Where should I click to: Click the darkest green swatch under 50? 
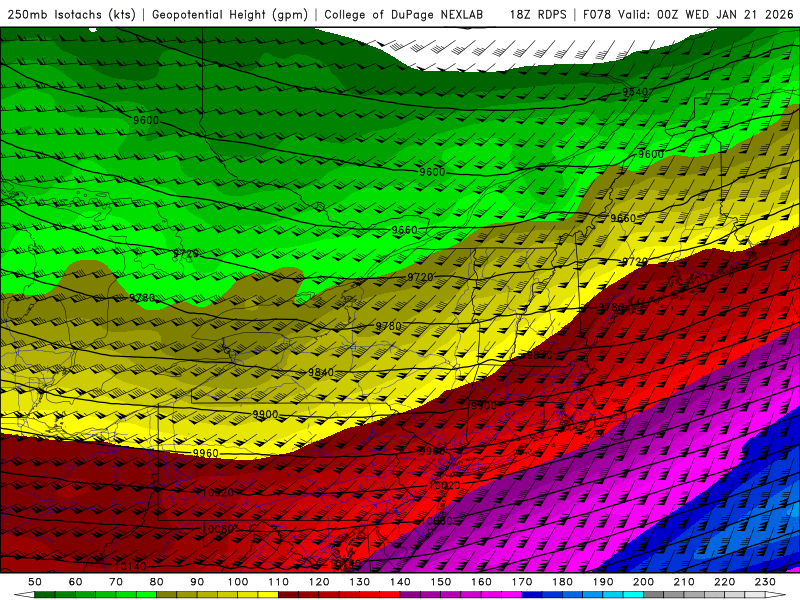coord(45,595)
